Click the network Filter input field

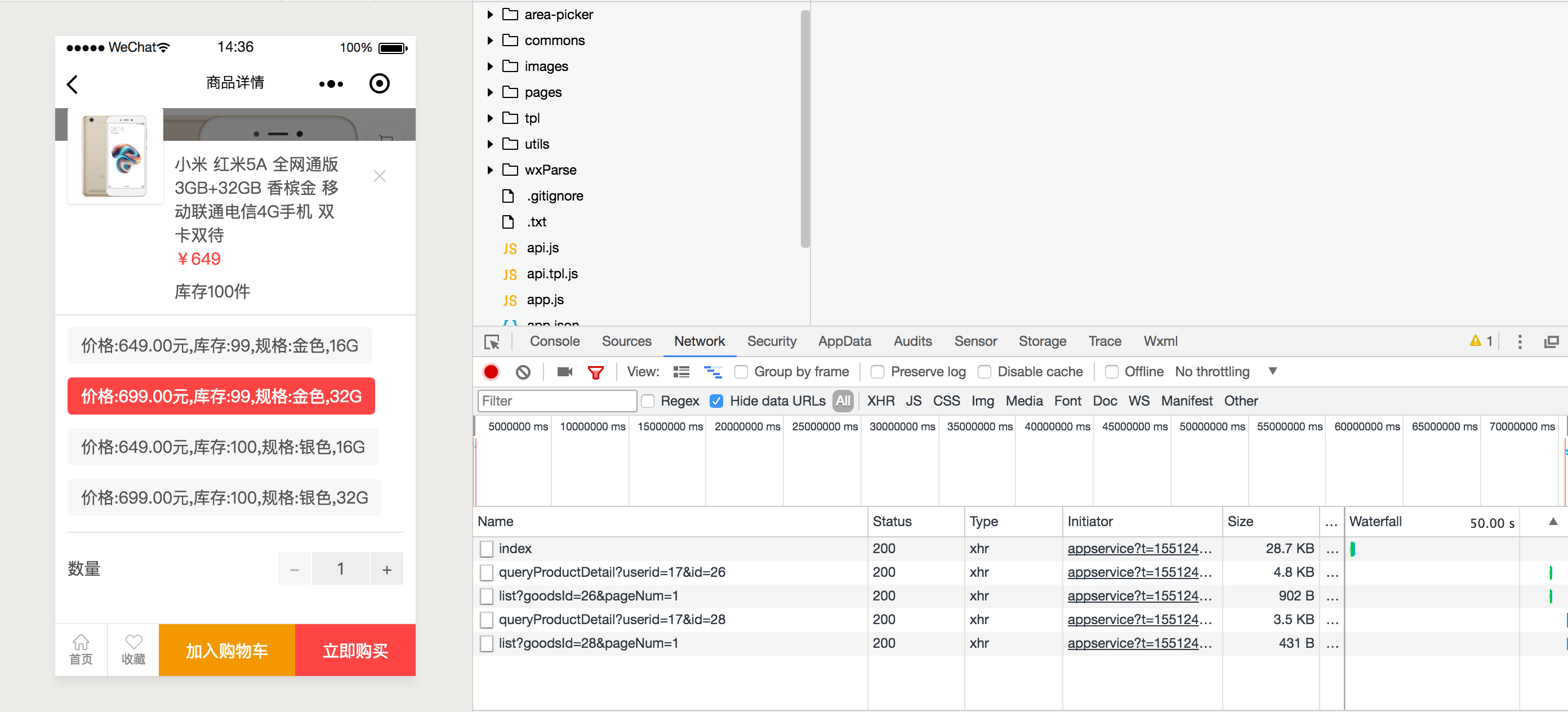click(556, 400)
